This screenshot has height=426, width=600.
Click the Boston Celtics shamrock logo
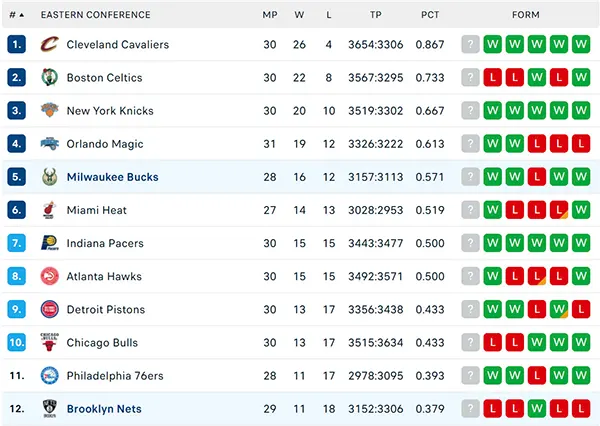(50, 77)
